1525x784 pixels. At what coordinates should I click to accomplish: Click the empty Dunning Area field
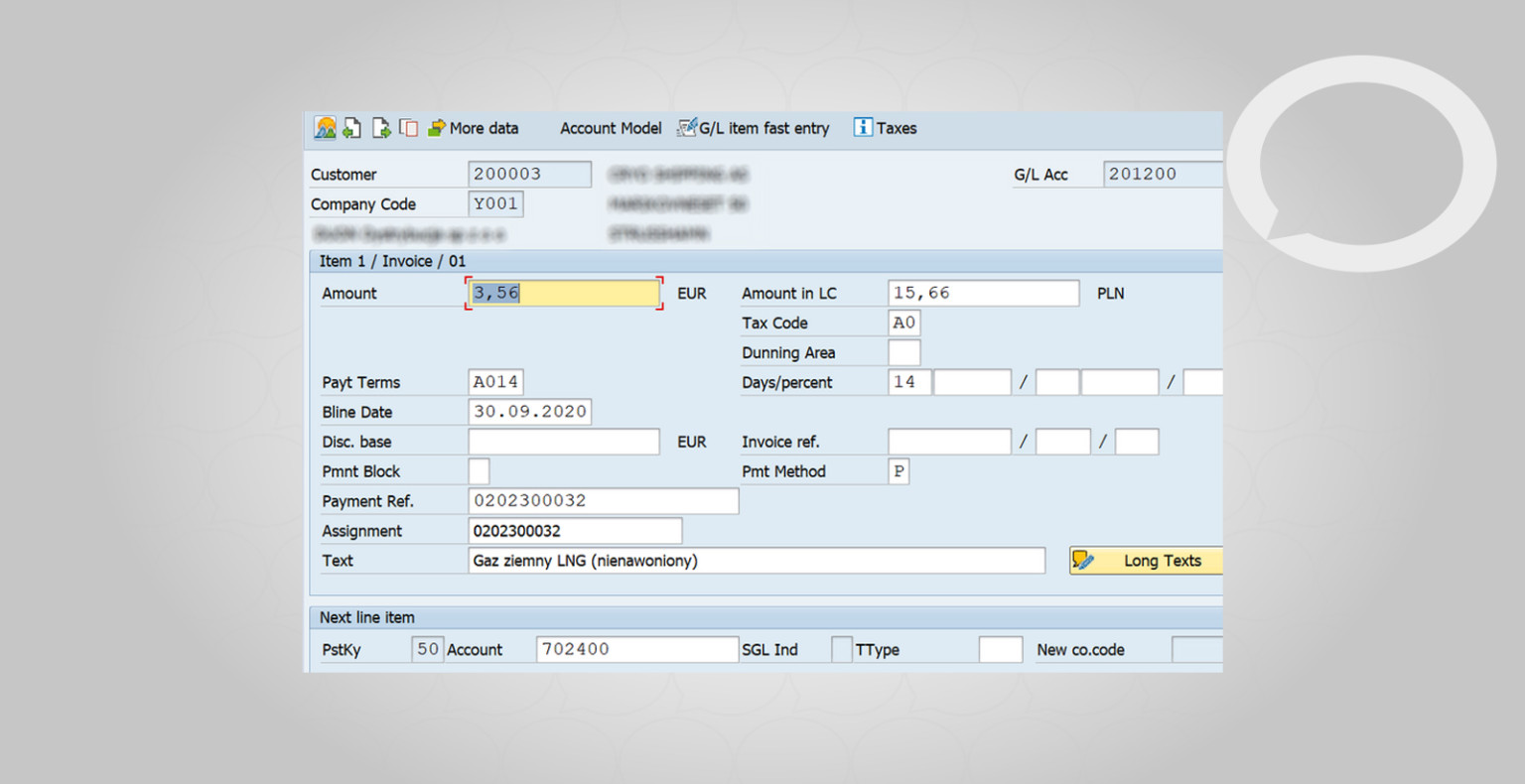point(904,352)
